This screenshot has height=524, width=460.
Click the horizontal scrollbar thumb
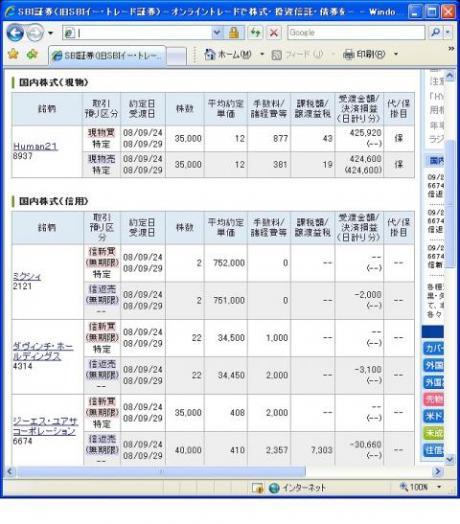160,472
